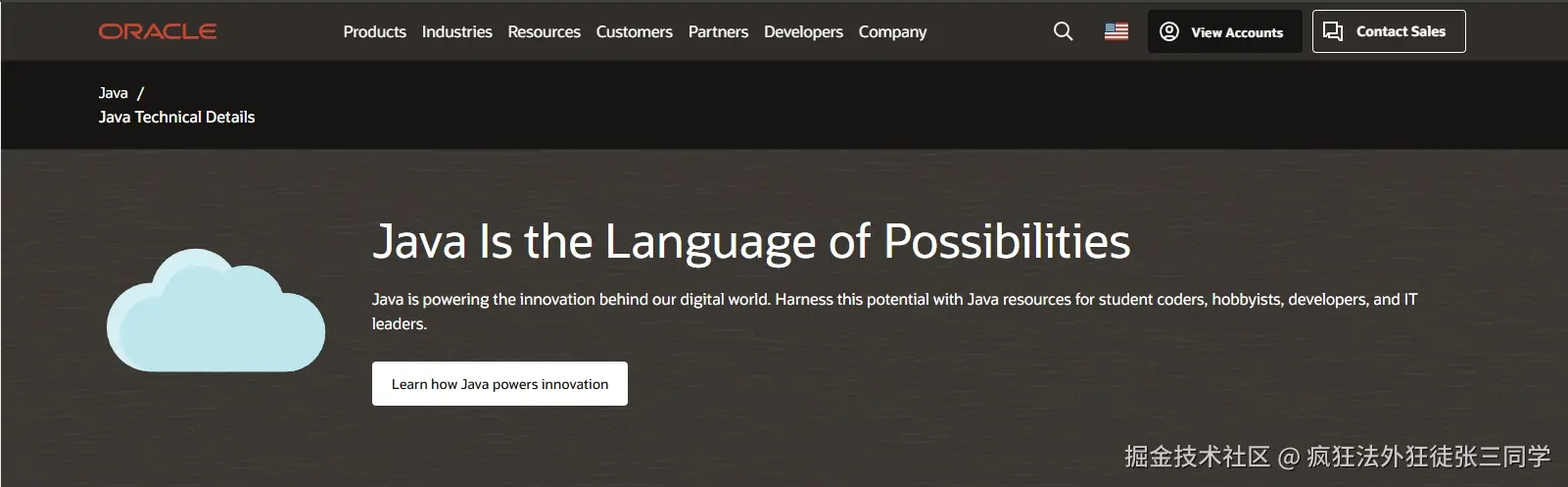
Task: Select the US flag country icon
Action: 1117,31
